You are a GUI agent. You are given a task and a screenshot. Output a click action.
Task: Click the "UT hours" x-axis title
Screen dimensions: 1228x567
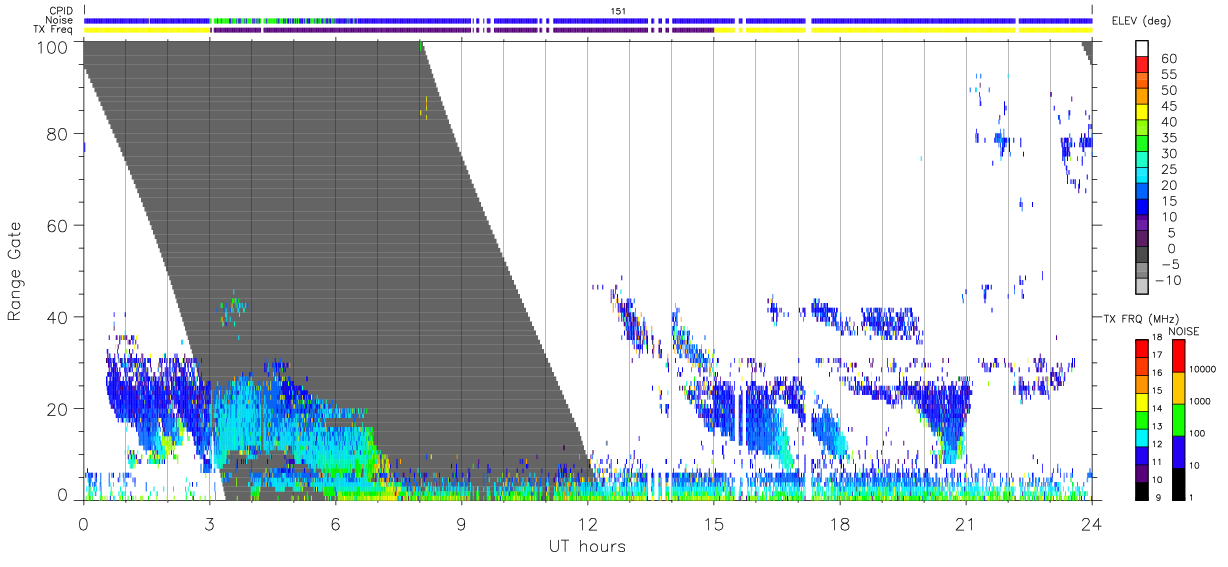(587, 547)
